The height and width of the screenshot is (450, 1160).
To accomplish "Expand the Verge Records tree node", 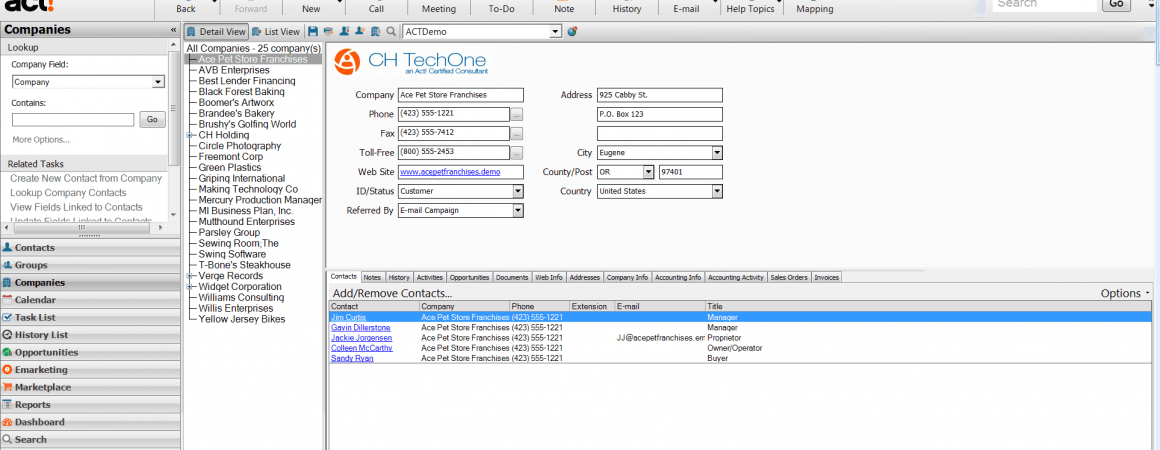I will tap(189, 276).
